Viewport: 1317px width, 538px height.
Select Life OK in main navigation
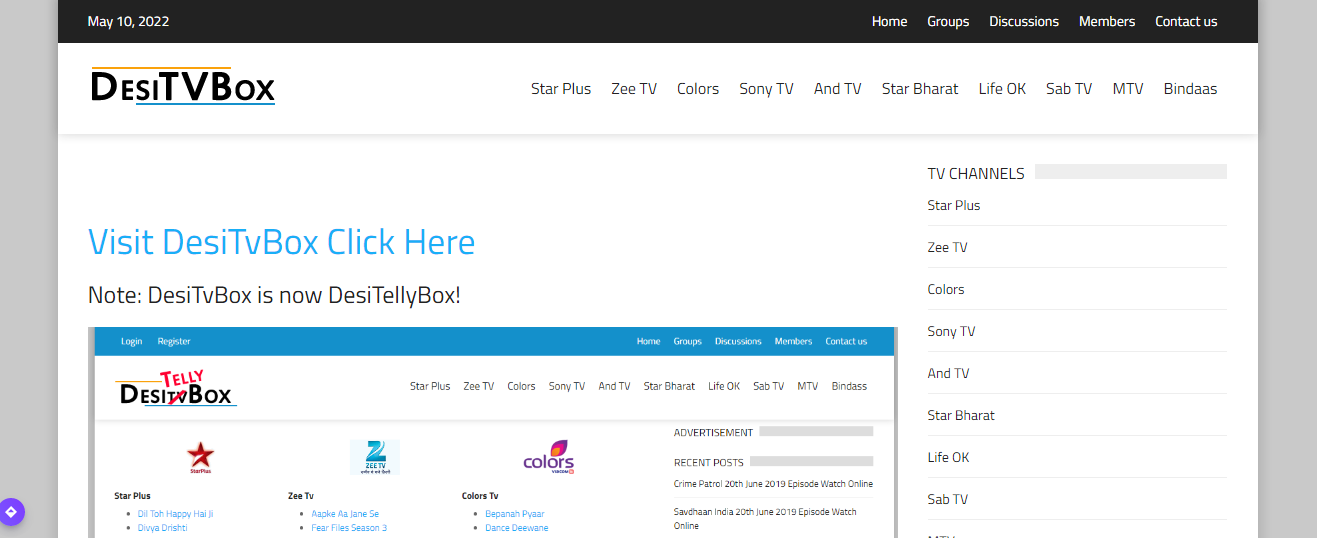point(1002,88)
